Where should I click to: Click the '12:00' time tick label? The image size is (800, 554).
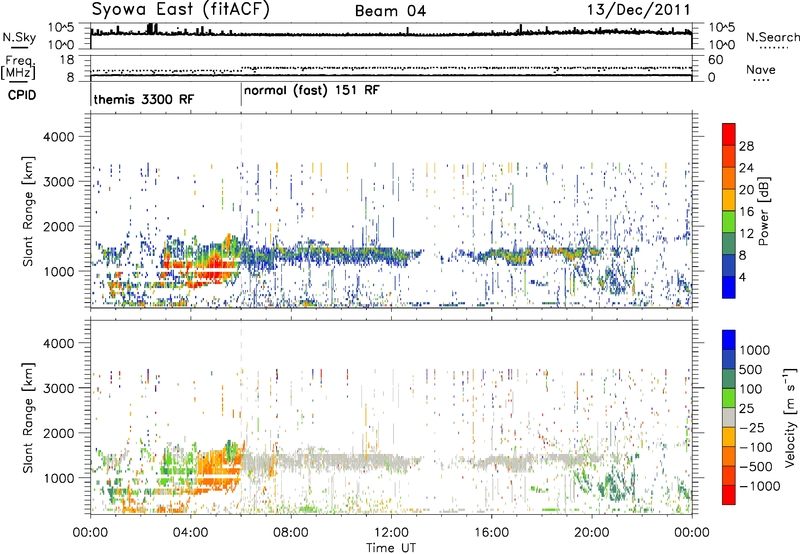pyautogui.click(x=391, y=533)
